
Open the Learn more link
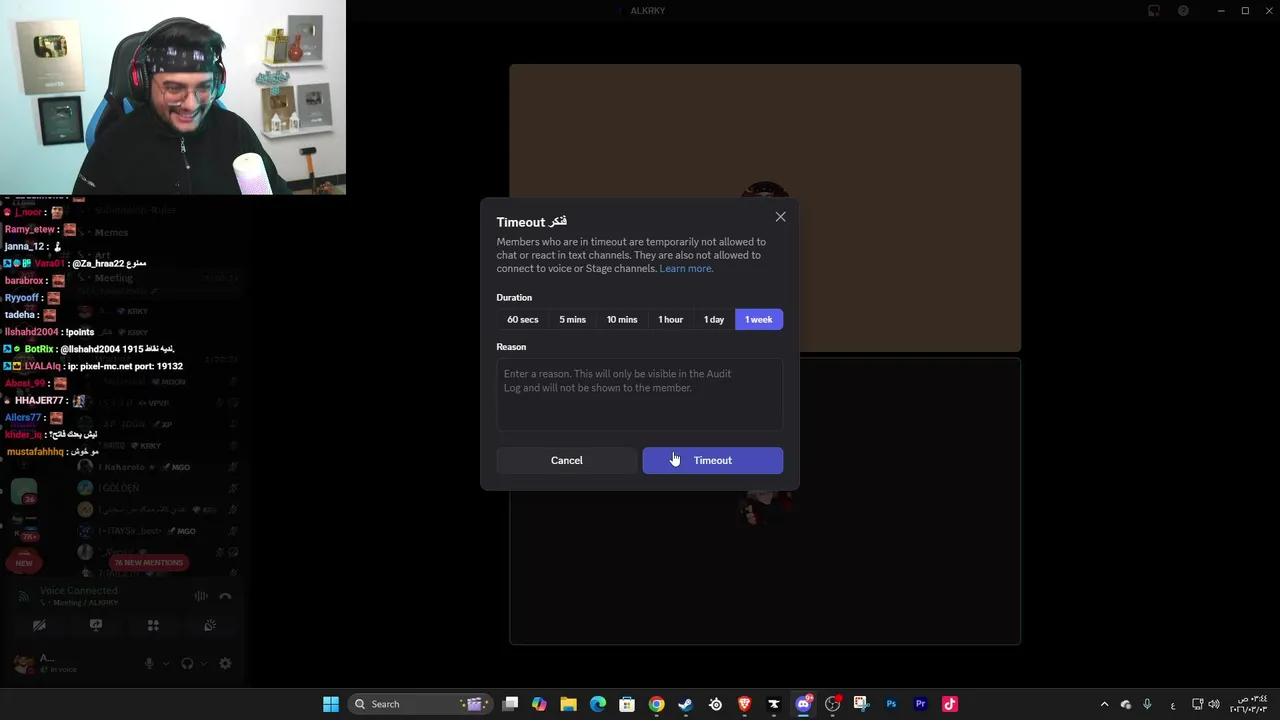tap(686, 268)
